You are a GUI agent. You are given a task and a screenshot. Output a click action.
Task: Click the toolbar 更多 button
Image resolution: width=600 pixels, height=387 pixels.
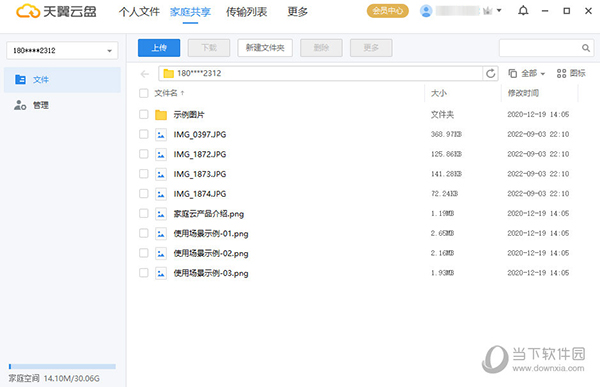(x=371, y=48)
